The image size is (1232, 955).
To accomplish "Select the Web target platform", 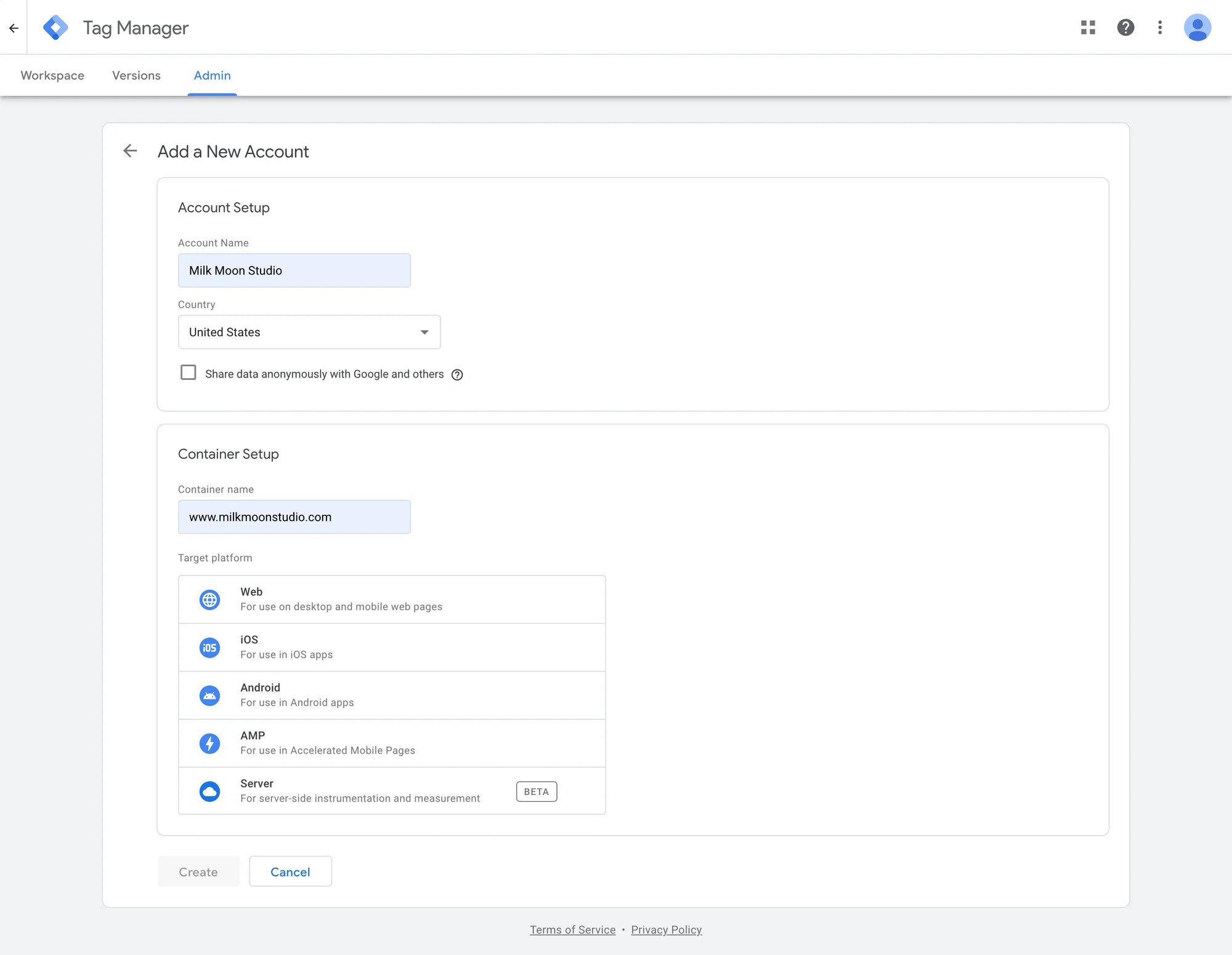I will (x=391, y=598).
